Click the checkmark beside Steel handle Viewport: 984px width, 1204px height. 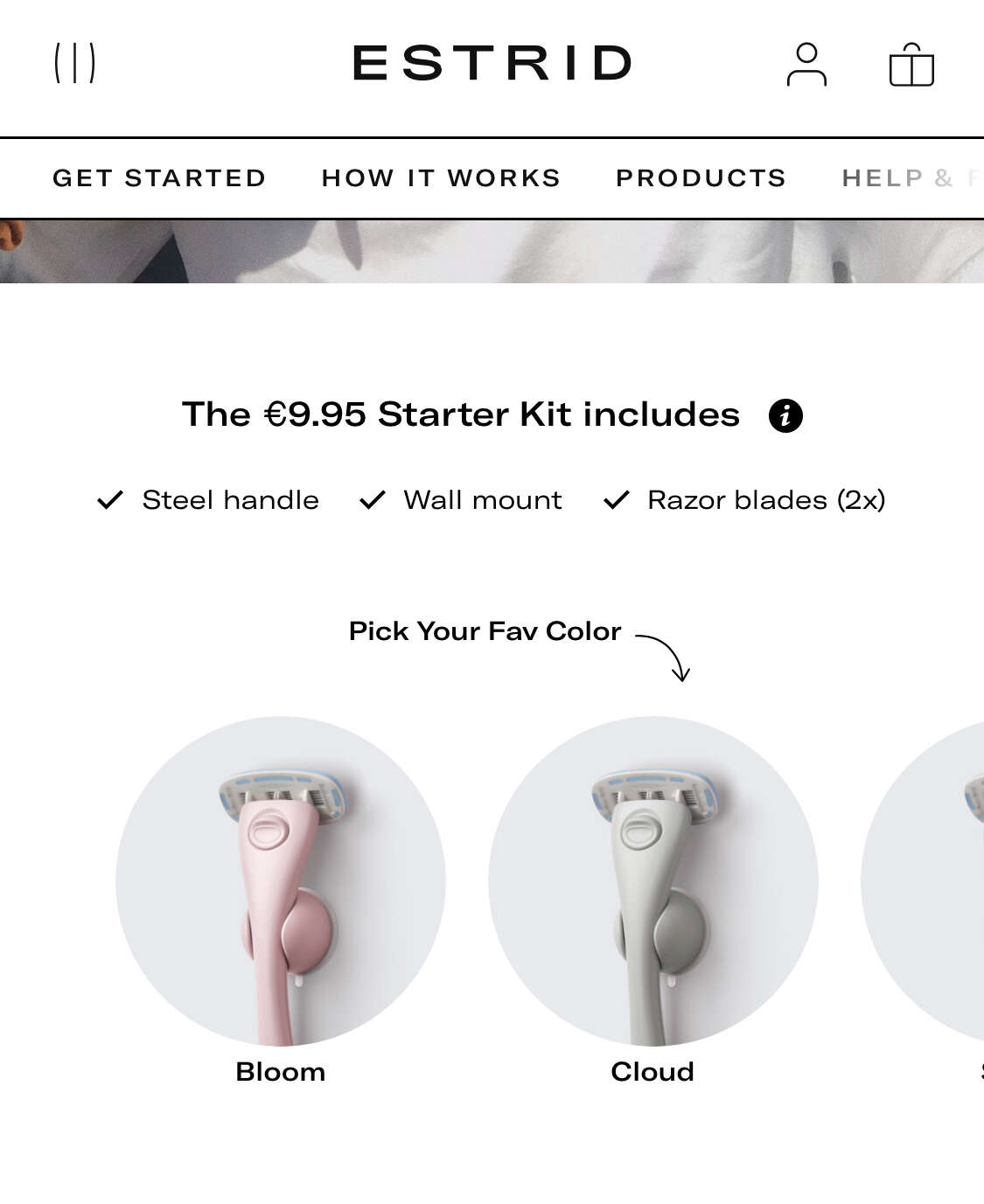(x=110, y=500)
